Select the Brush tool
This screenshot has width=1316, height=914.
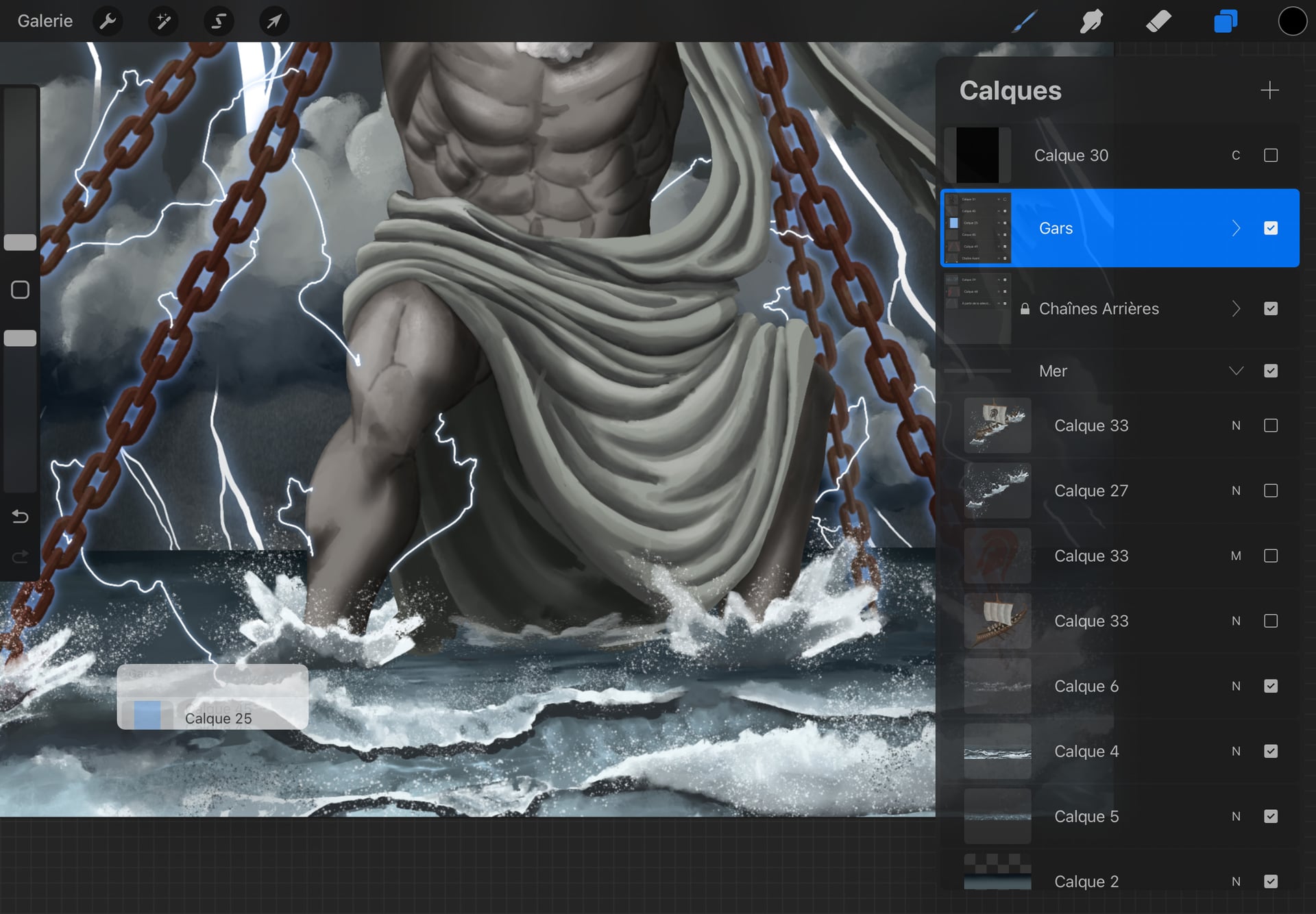pyautogui.click(x=1024, y=21)
